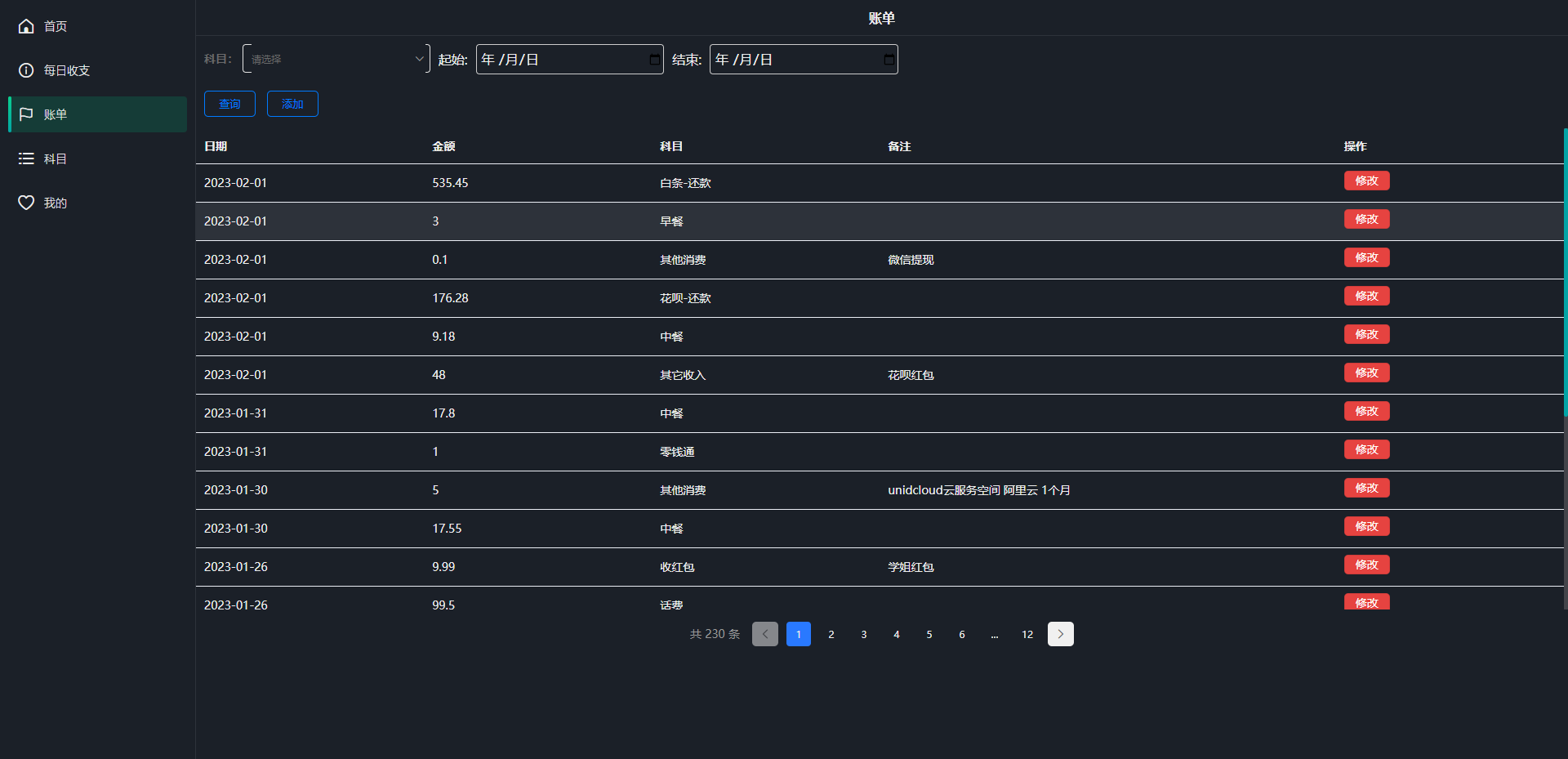Click 修改 for the 微信提现 row
Viewport: 1568px width, 759px height.
coord(1367,257)
